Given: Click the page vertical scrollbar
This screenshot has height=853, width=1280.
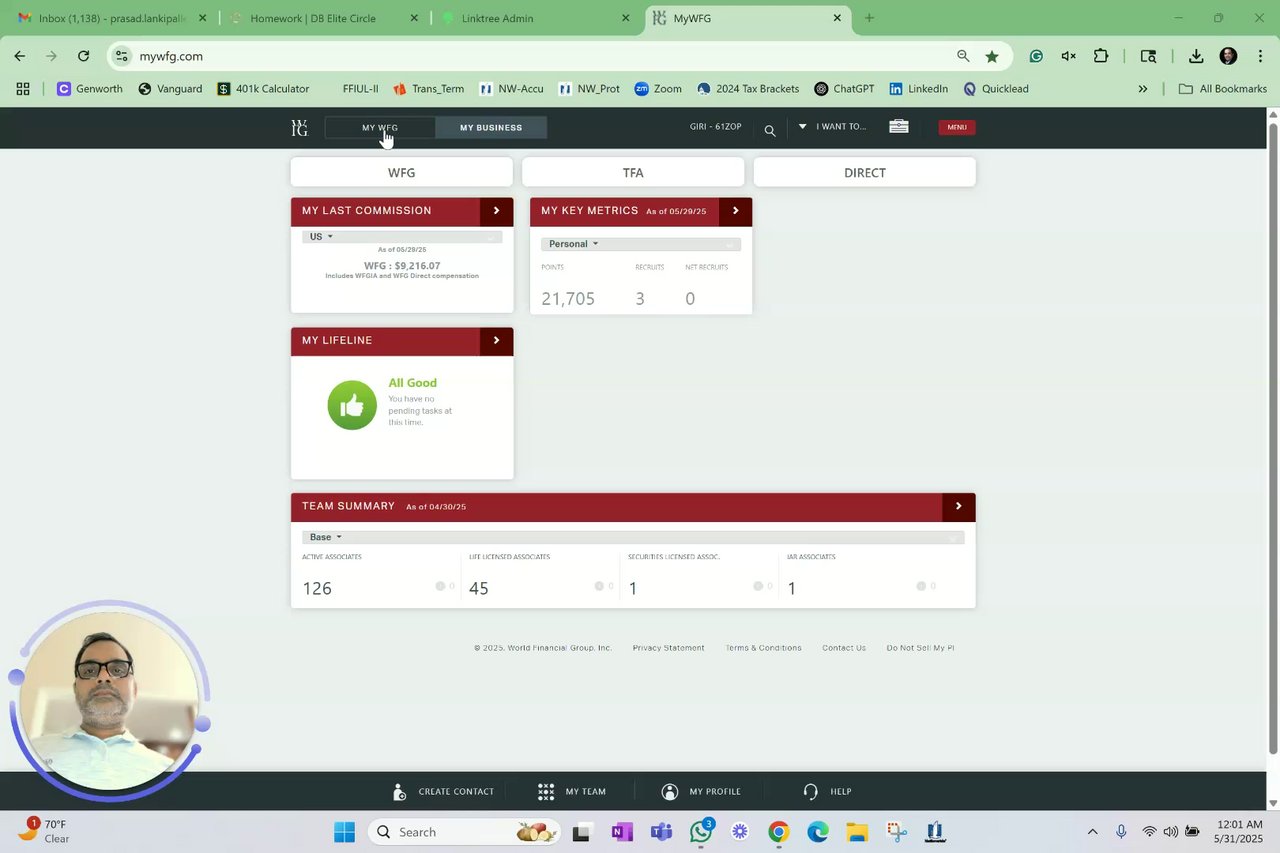Looking at the screenshot, I should (x=1273, y=430).
